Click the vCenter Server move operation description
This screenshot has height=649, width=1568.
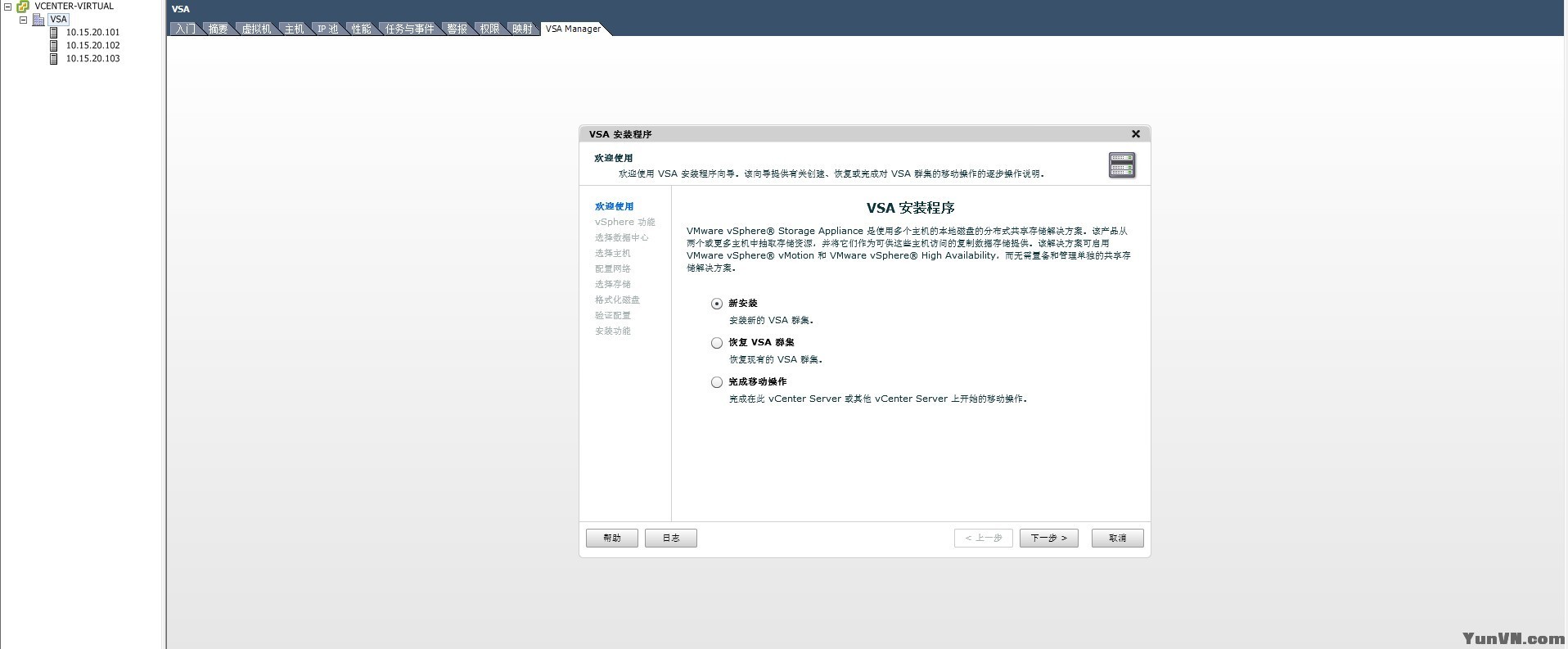pos(878,399)
